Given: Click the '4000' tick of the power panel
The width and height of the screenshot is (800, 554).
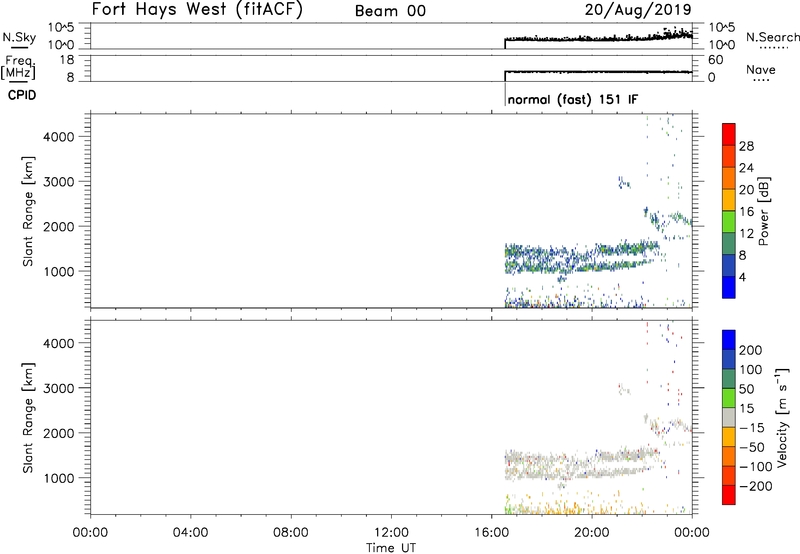Looking at the screenshot, I should point(59,137).
